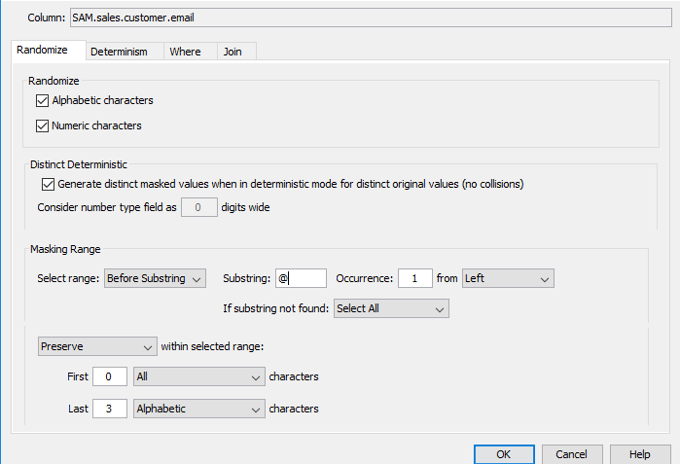Open the If substring not found dropdown
The height and width of the screenshot is (464, 680).
[x=390, y=309]
